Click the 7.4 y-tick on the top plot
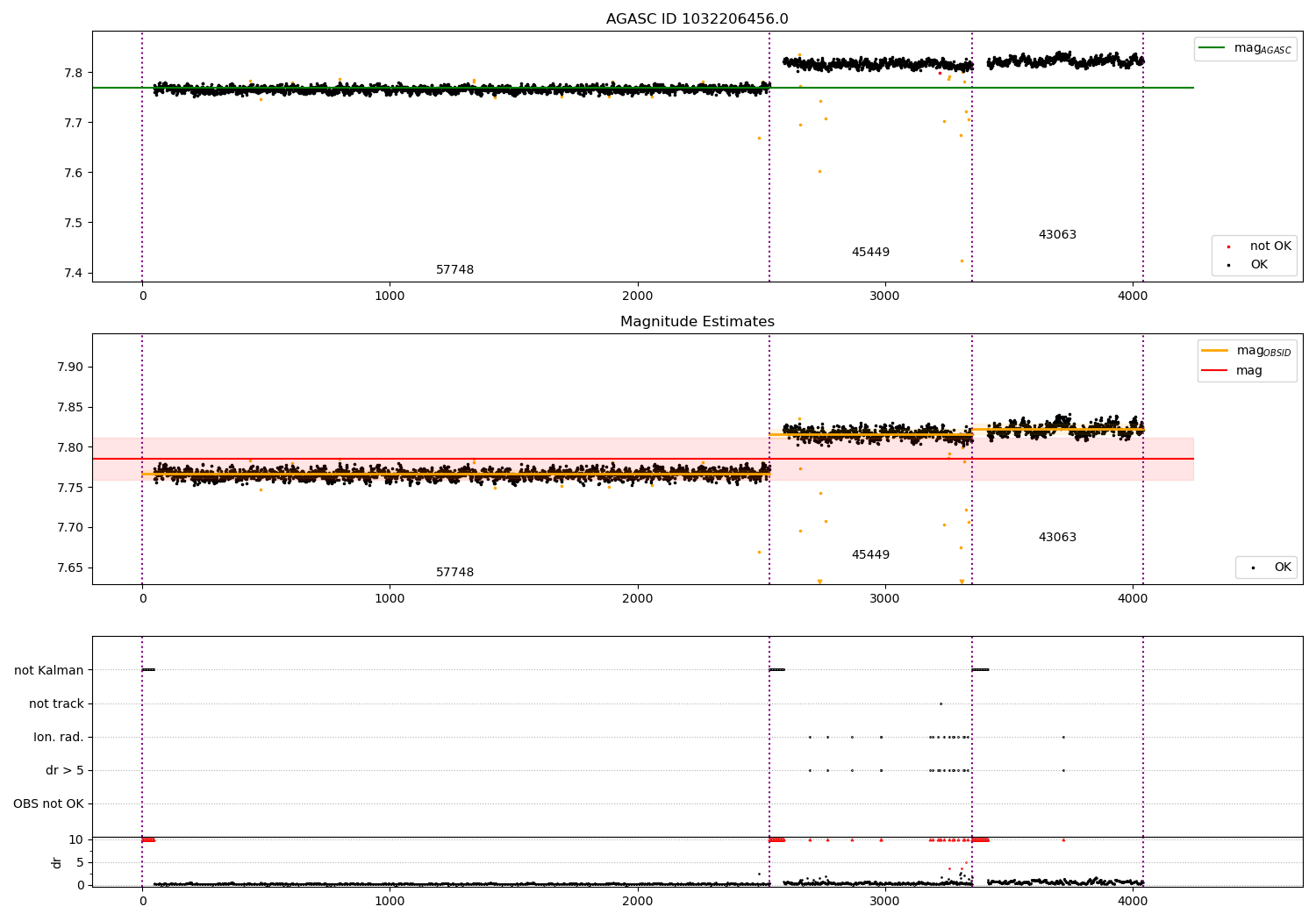The width and height of the screenshot is (1316, 921). [73, 273]
